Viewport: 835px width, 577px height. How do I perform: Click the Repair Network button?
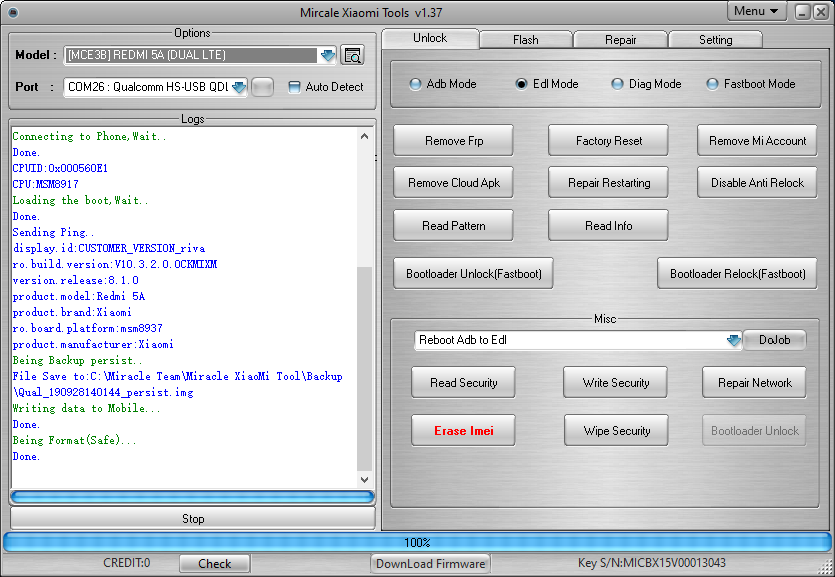pos(755,382)
